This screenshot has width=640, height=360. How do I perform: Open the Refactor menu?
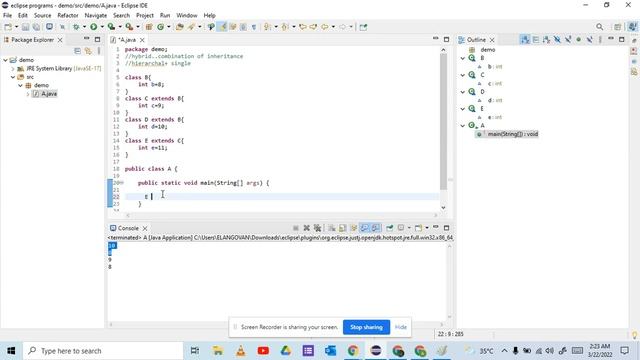(68, 15)
